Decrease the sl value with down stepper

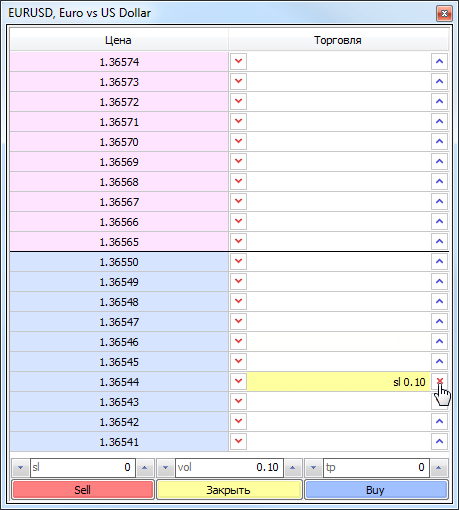tap(20, 468)
